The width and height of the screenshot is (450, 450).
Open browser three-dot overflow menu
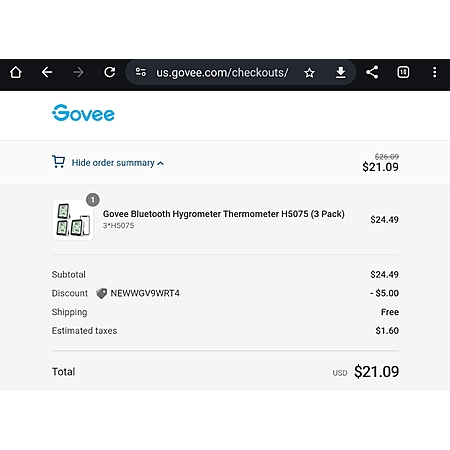coord(434,72)
